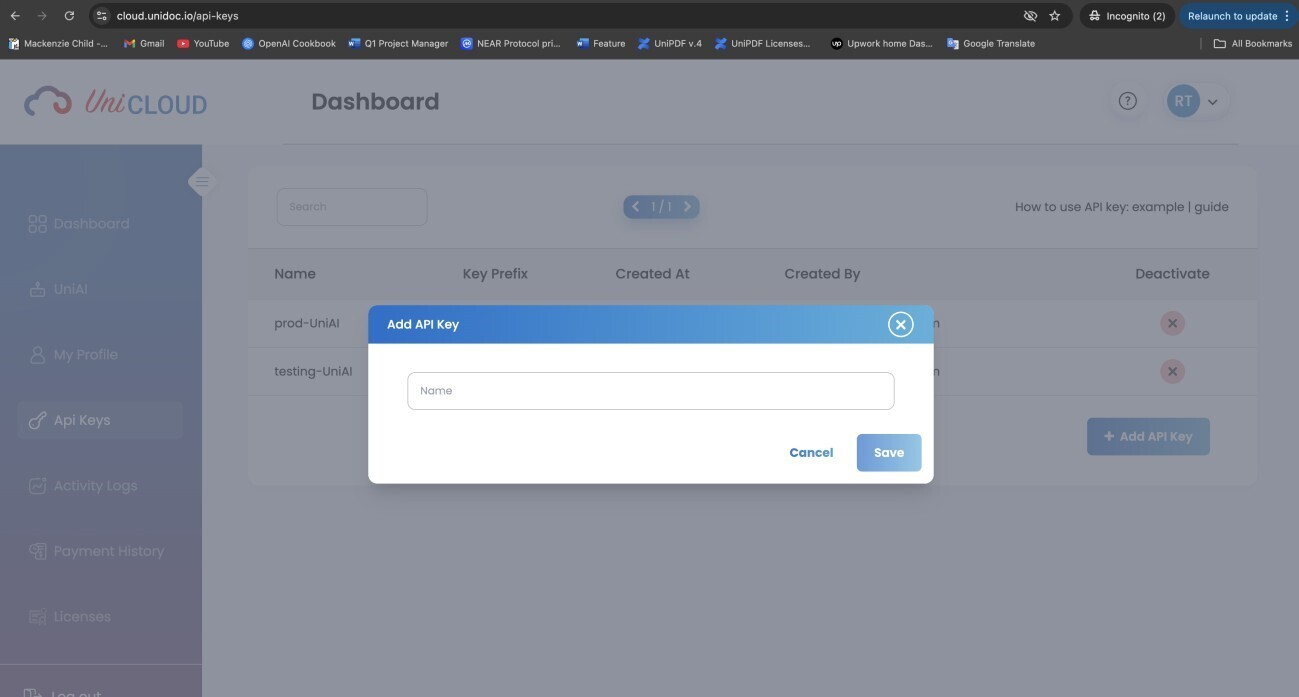Deactivate the prod-UniAI API key

coord(1171,322)
